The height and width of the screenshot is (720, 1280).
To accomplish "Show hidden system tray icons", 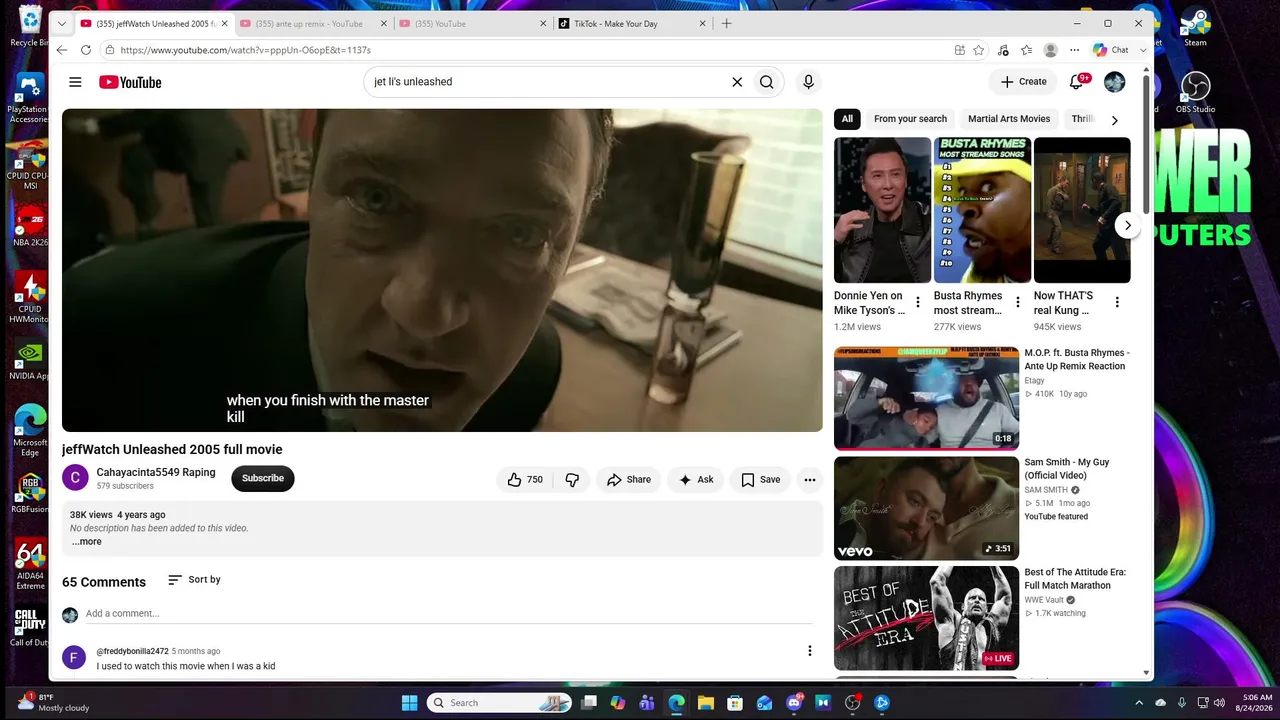I will tap(1139, 703).
